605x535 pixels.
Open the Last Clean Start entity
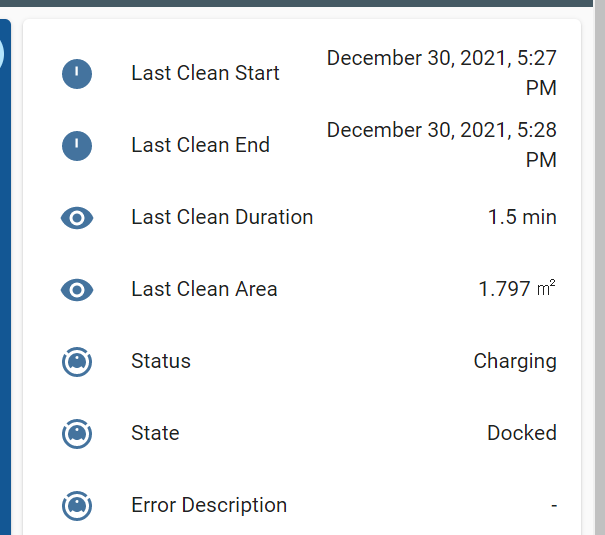[205, 73]
